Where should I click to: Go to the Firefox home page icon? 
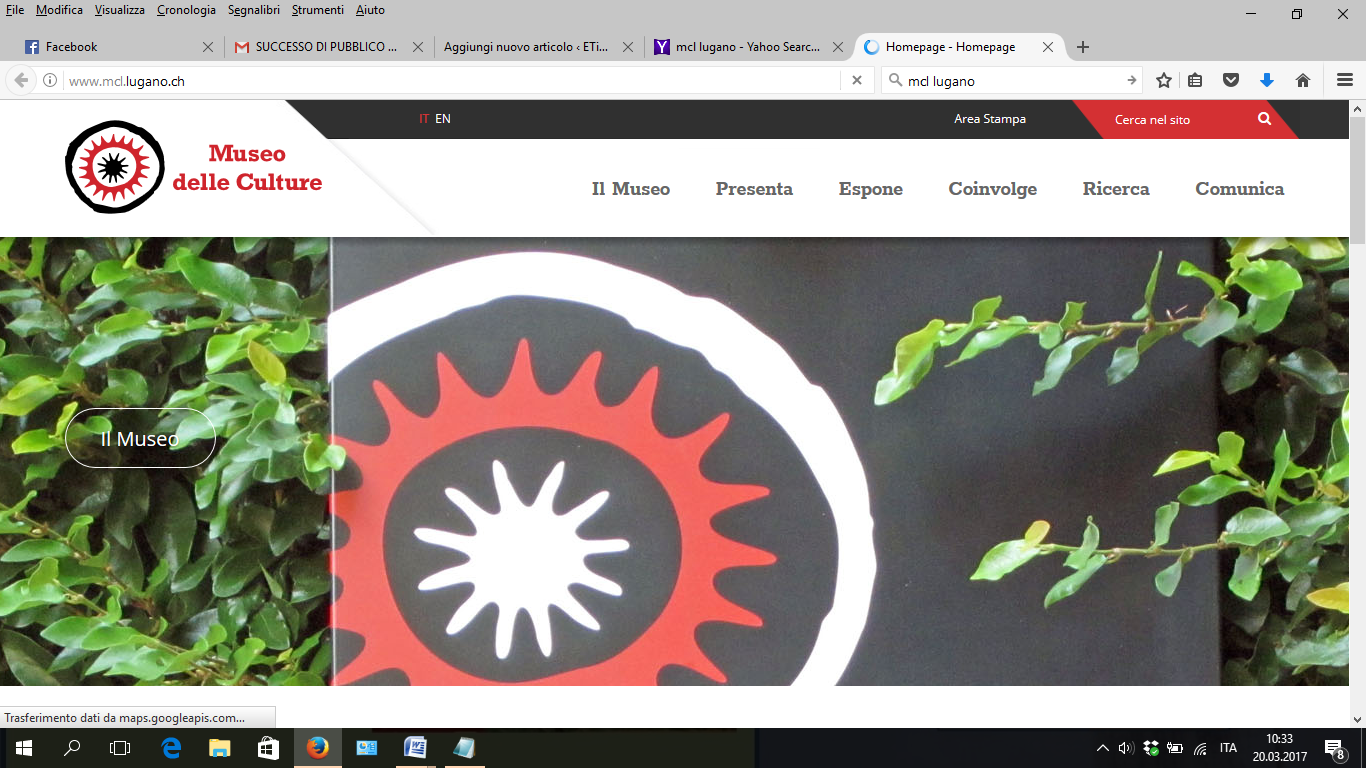coord(1303,81)
